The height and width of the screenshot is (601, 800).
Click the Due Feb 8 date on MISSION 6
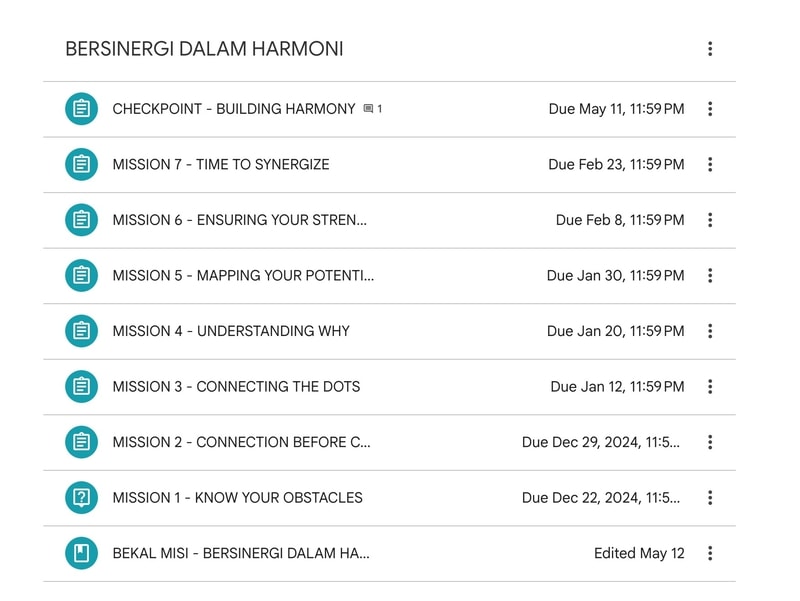[x=620, y=220]
